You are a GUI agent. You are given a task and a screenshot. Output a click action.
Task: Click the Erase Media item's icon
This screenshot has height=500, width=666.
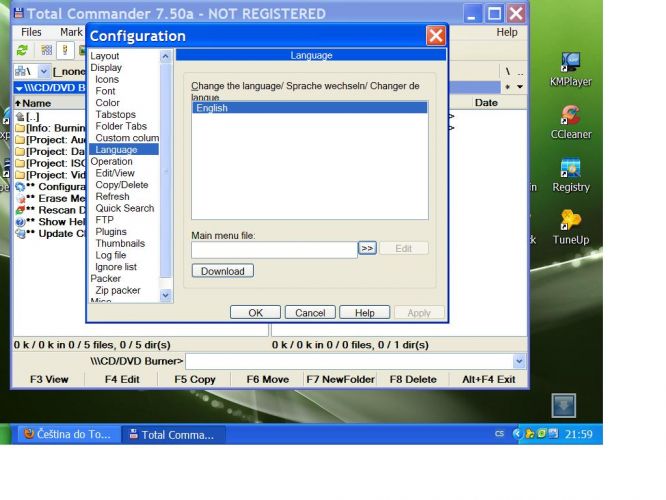(20, 198)
